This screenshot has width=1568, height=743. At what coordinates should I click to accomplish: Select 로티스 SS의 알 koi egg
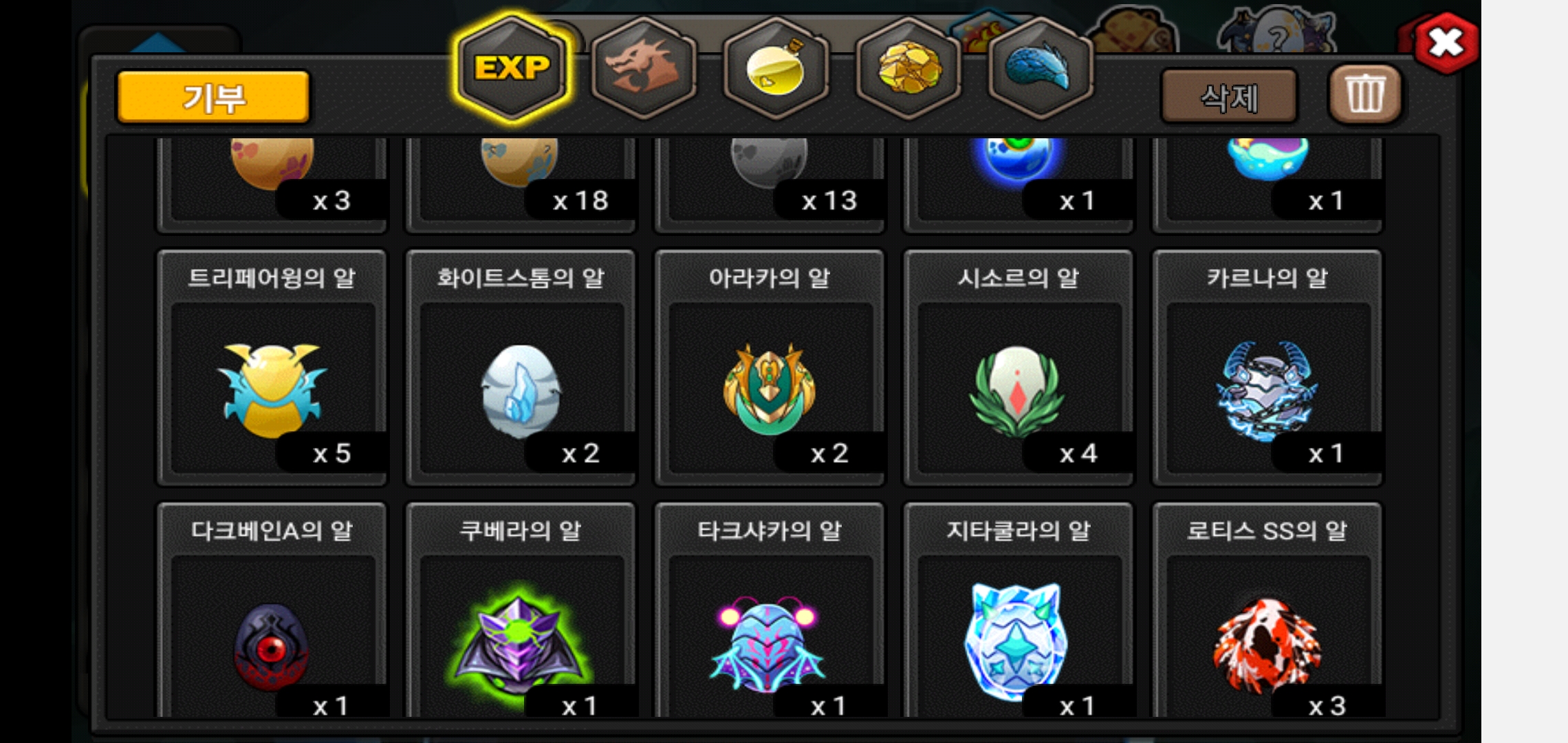1268,610
